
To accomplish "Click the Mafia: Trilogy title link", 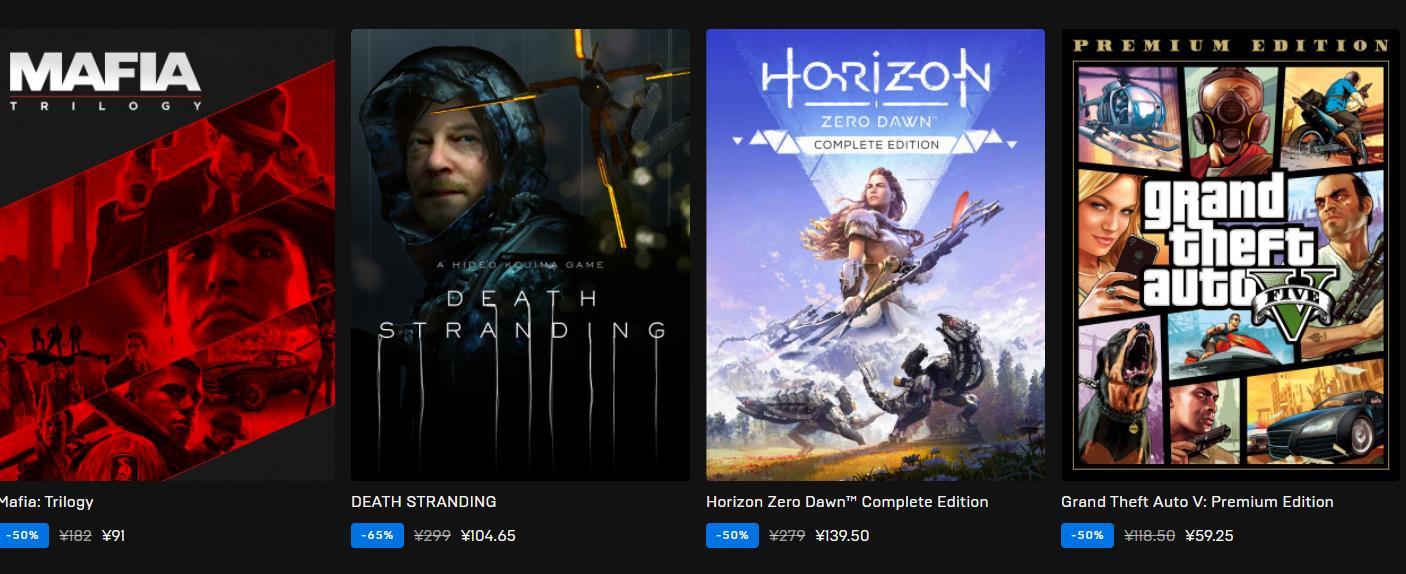I will click(x=46, y=502).
